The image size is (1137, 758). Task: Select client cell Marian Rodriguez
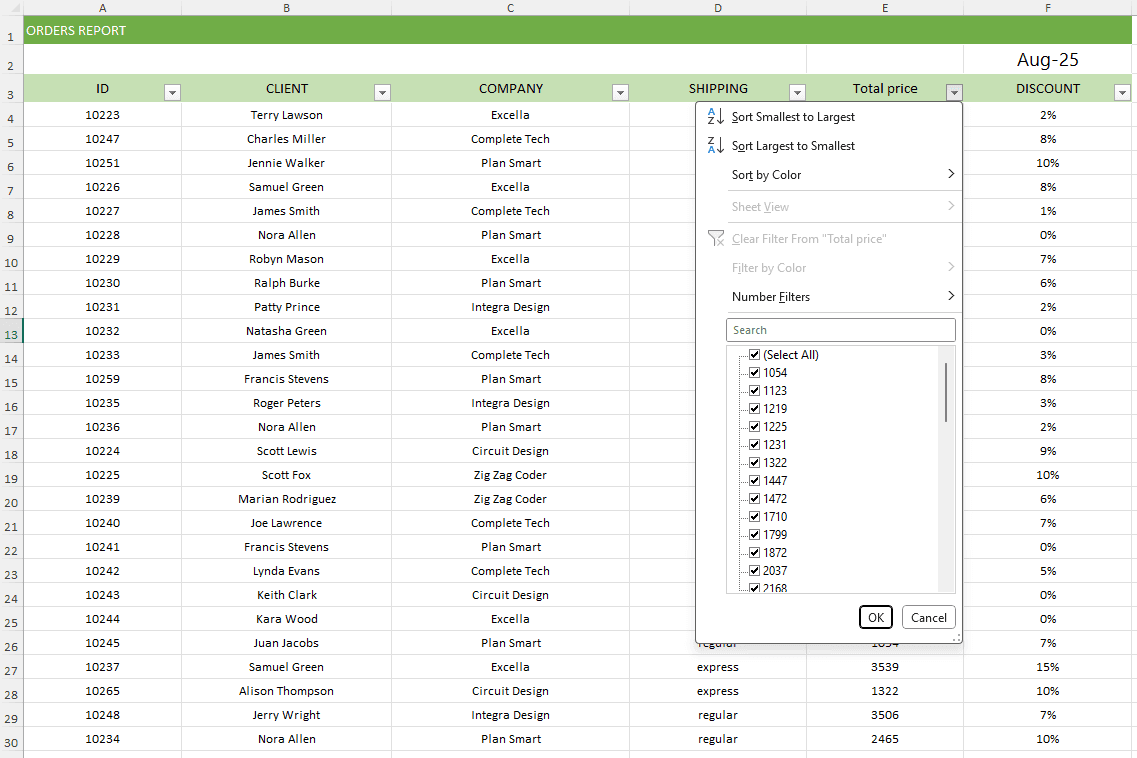click(286, 499)
